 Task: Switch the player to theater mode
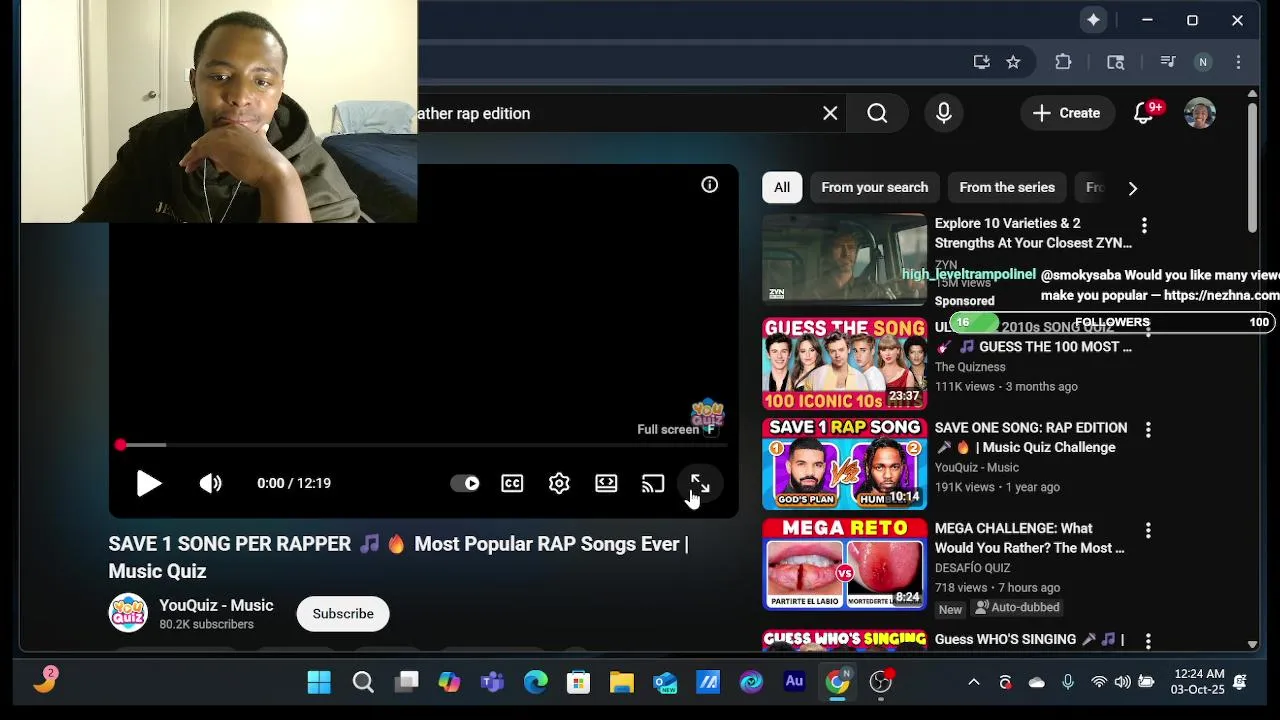point(606,483)
